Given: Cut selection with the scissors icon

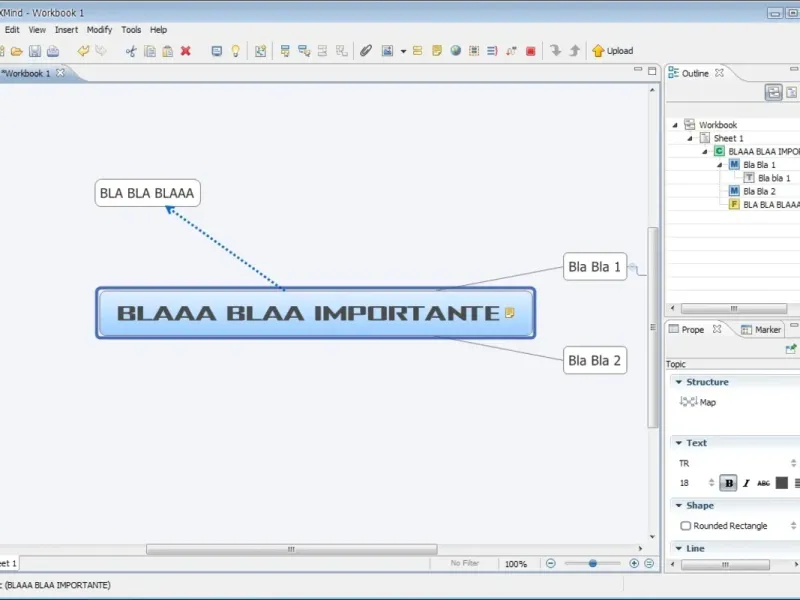Looking at the screenshot, I should click(131, 51).
